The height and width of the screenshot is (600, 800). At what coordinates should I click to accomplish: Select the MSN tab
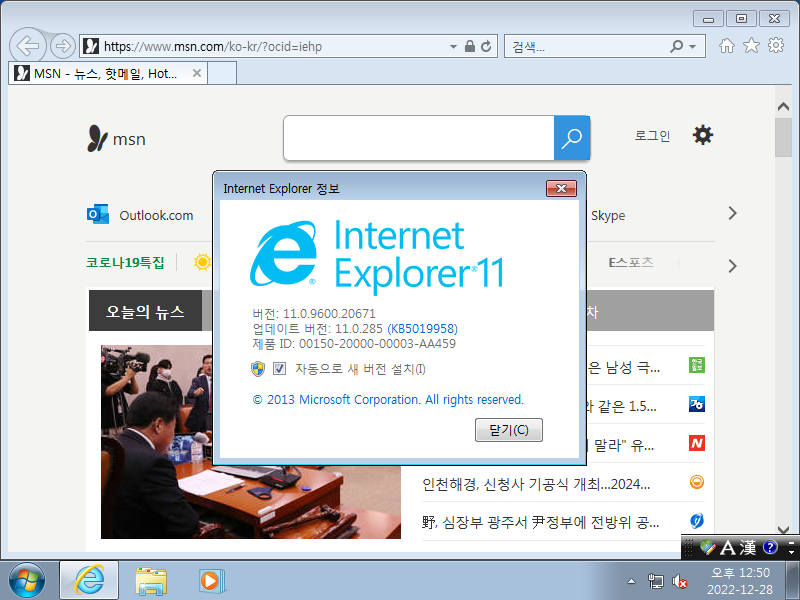tap(105, 73)
